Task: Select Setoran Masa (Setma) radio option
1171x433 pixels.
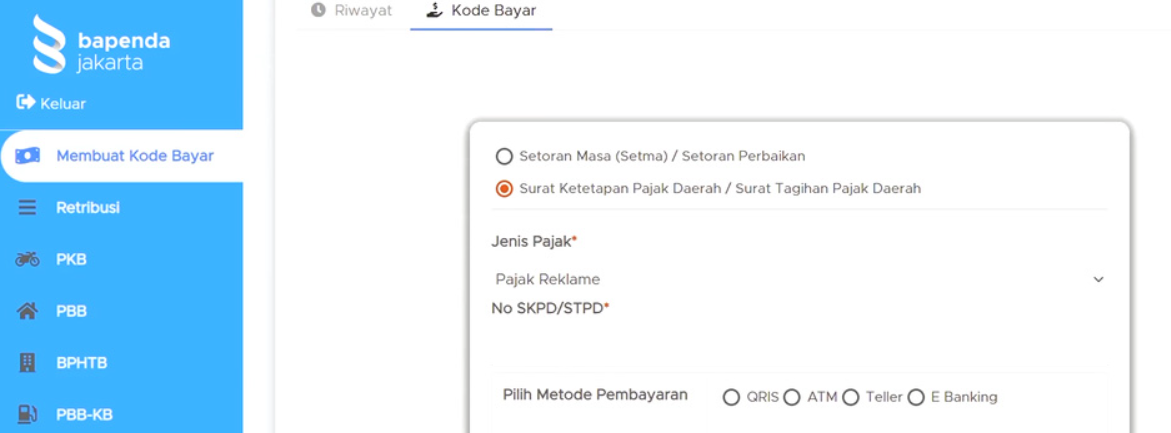Action: (505, 156)
